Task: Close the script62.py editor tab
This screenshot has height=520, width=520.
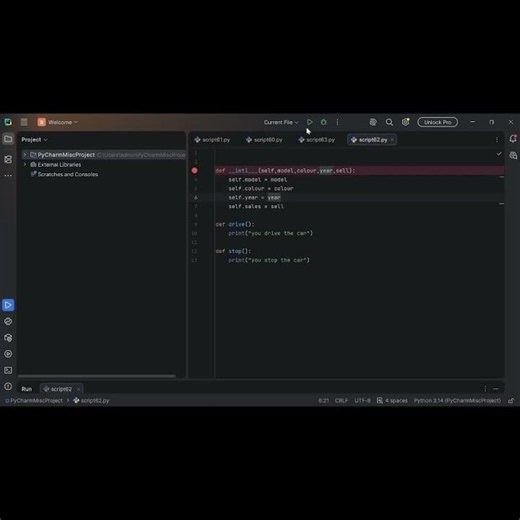Action: (x=392, y=140)
